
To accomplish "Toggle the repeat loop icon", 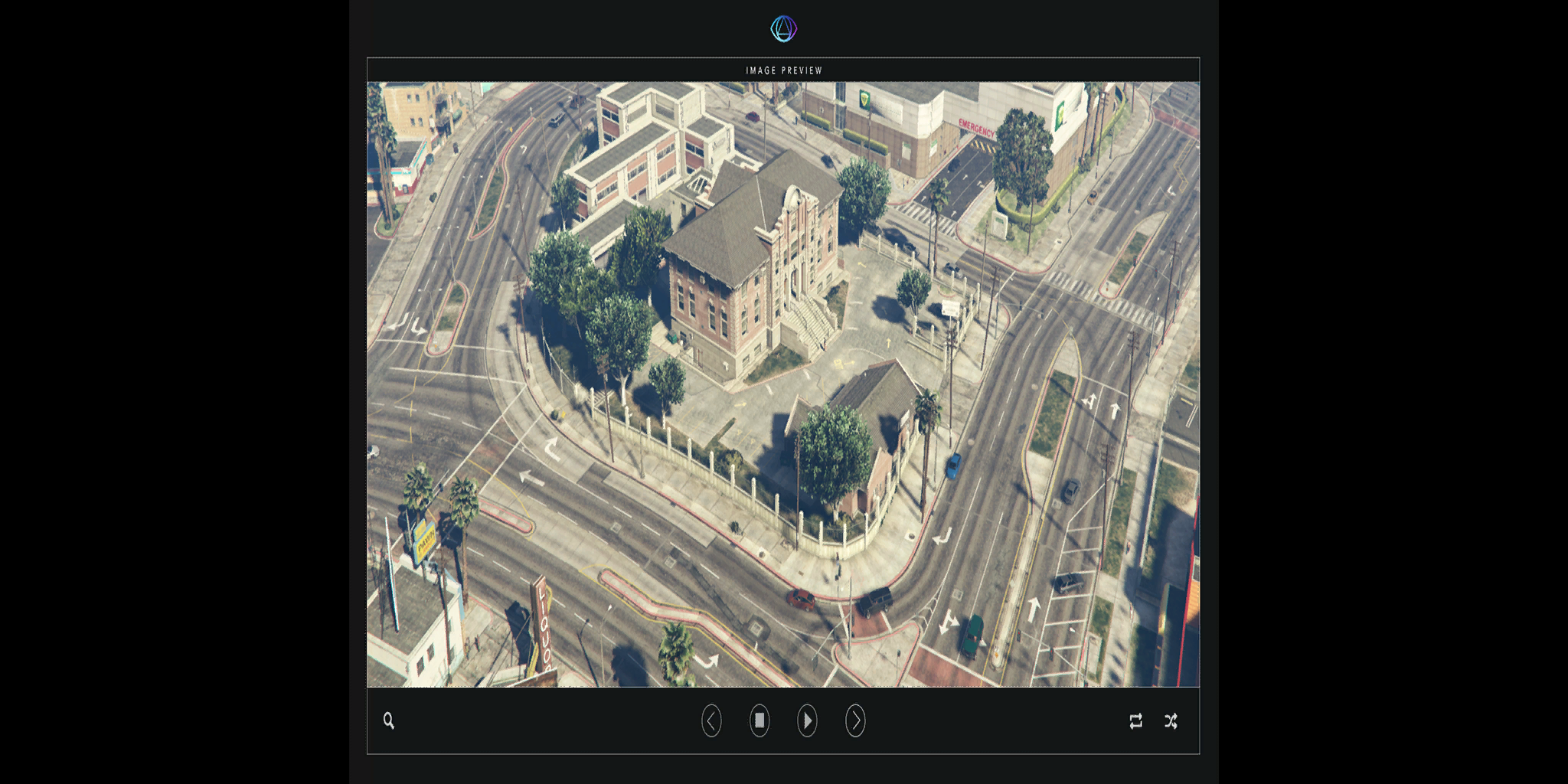I will pyautogui.click(x=1135, y=720).
